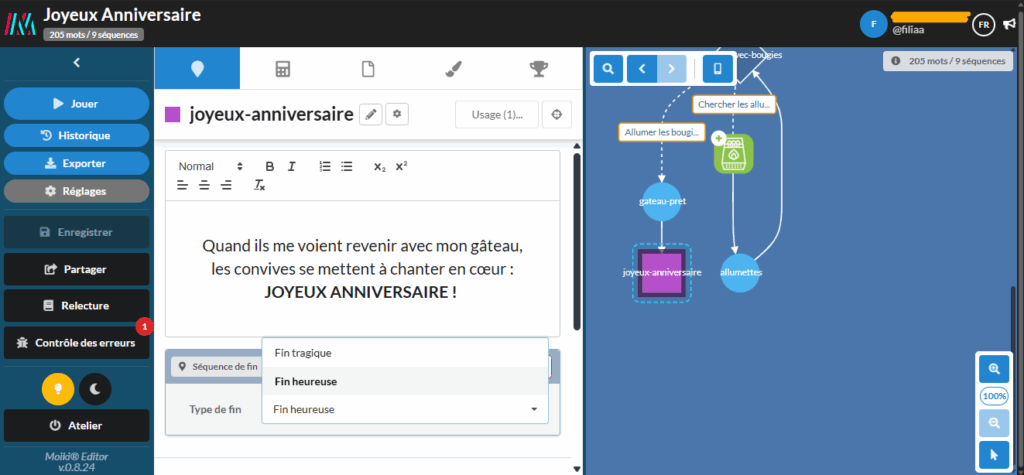The height and width of the screenshot is (475, 1024).
Task: Switch to the calculator tab
Action: click(283, 69)
